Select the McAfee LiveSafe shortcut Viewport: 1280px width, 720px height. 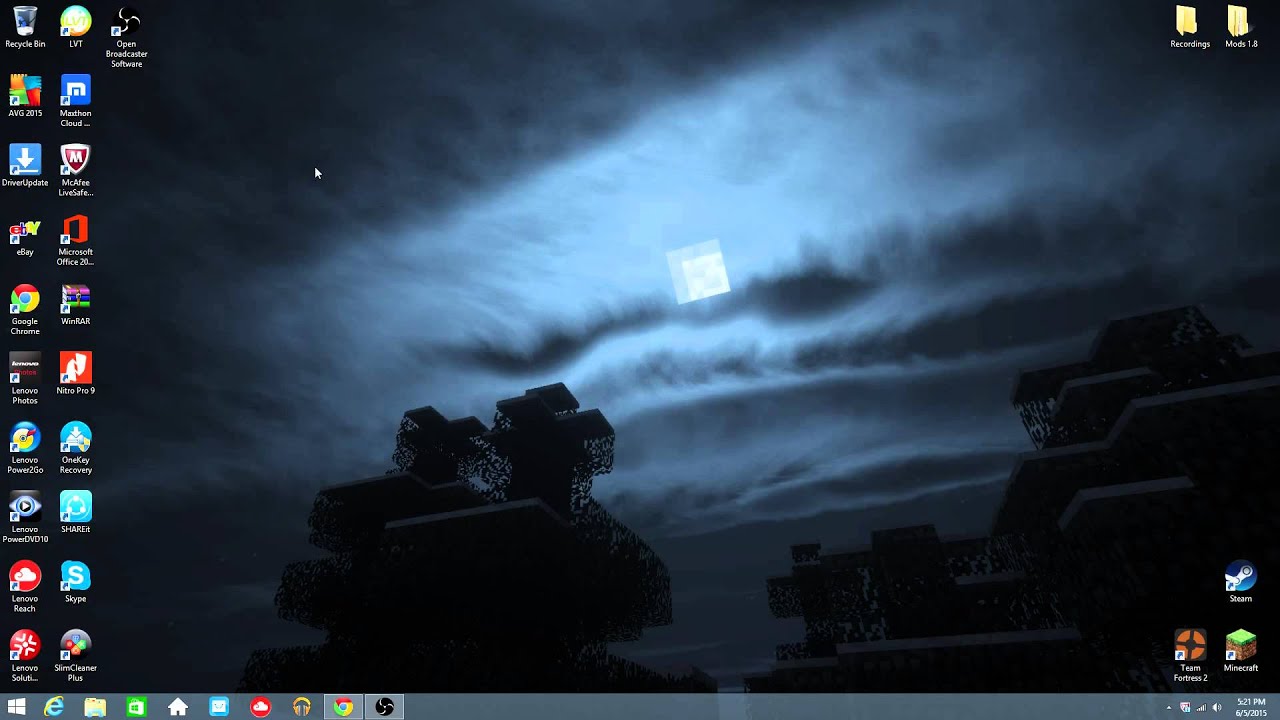click(x=75, y=170)
